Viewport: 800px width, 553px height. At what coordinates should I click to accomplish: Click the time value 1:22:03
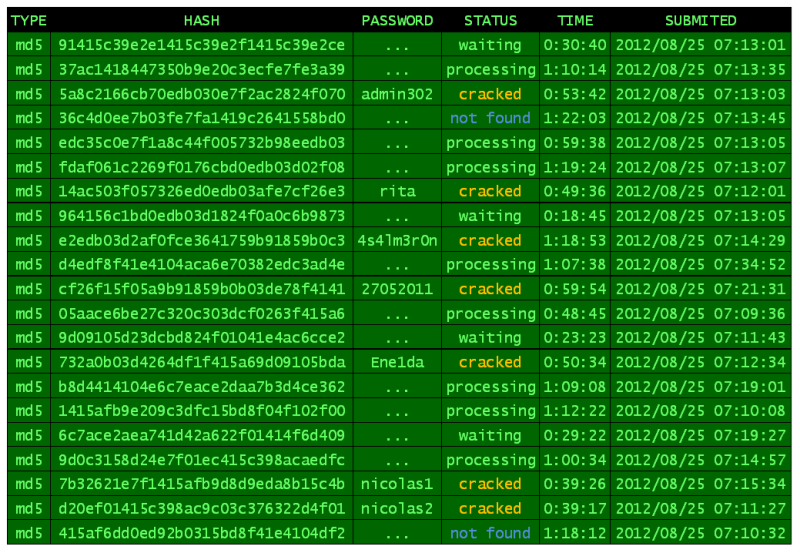tap(575, 118)
